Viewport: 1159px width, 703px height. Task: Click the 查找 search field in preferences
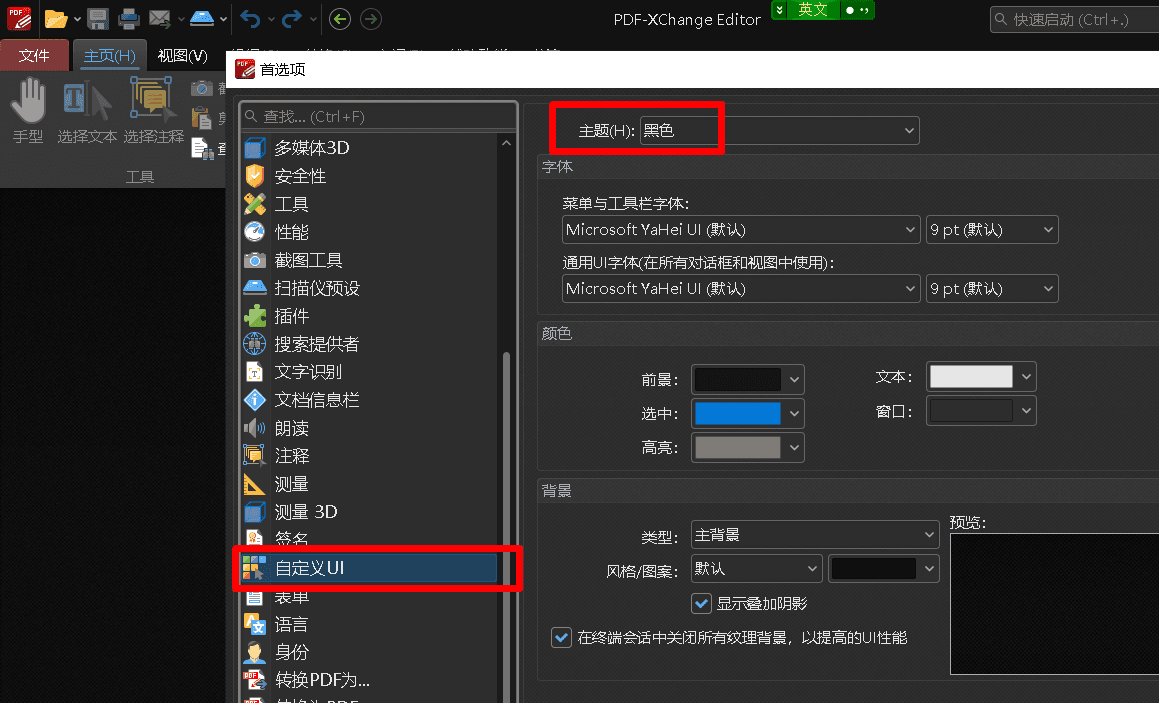tap(380, 117)
